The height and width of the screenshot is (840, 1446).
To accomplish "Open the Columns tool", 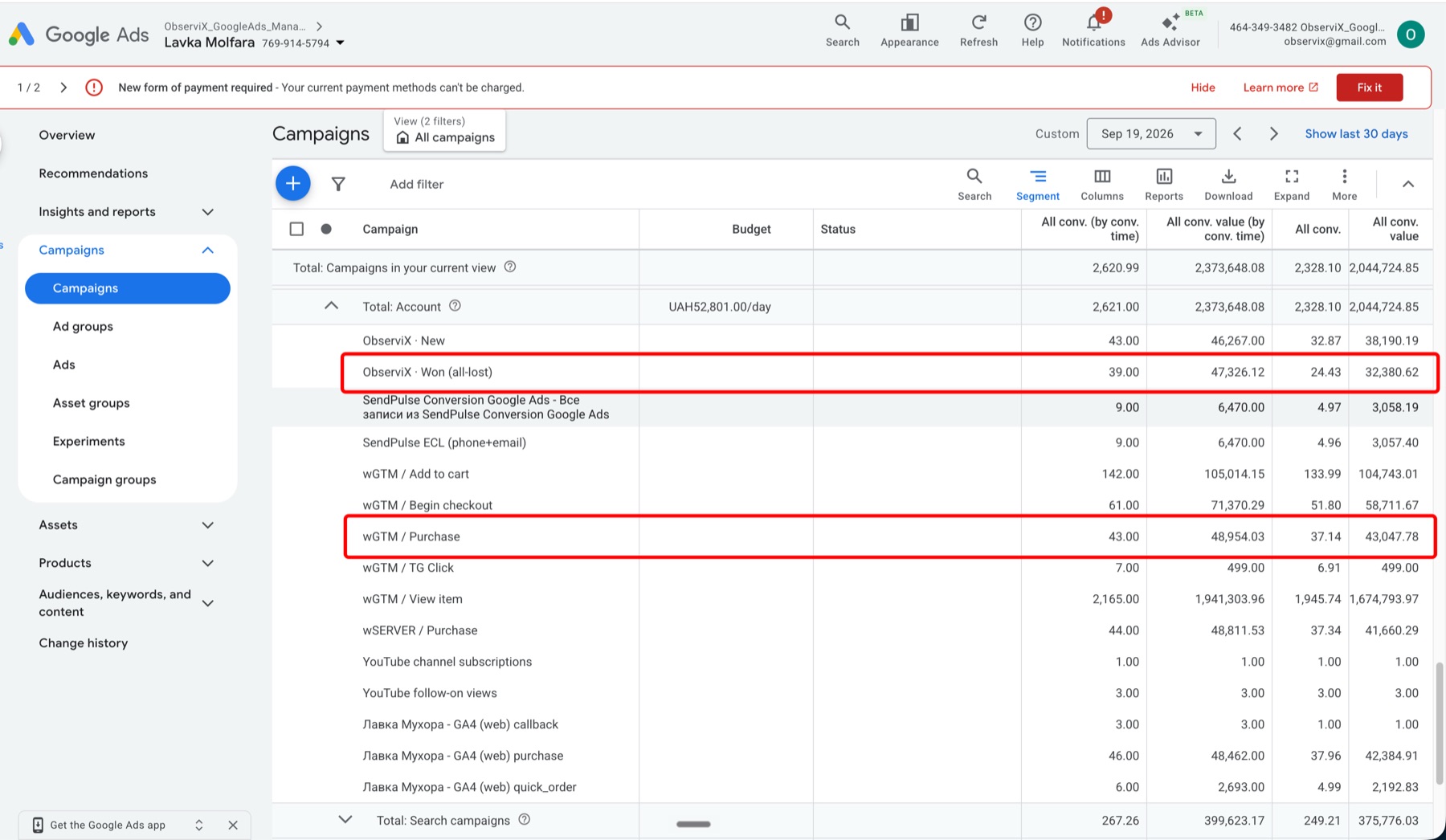I will [x=1102, y=184].
